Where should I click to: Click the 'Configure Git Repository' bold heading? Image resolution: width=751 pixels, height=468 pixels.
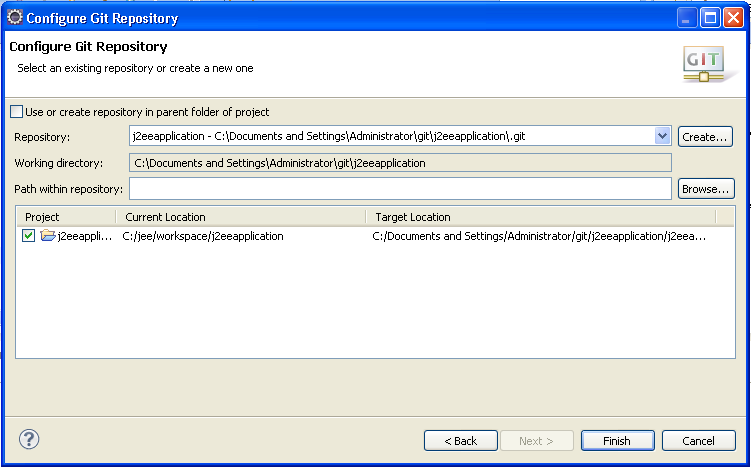click(x=88, y=47)
